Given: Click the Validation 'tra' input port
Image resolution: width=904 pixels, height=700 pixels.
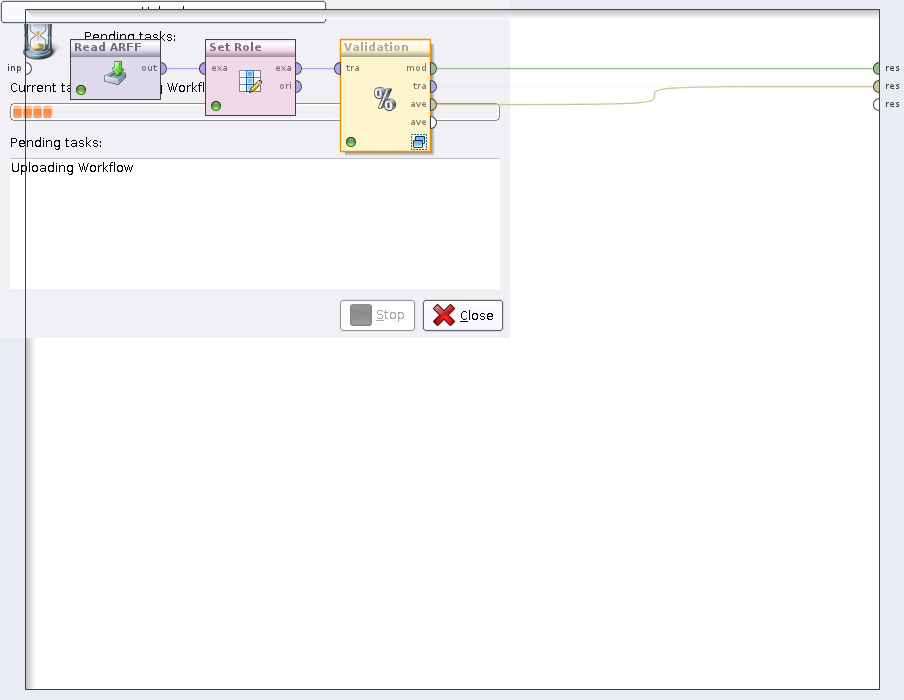Looking at the screenshot, I should point(339,68).
